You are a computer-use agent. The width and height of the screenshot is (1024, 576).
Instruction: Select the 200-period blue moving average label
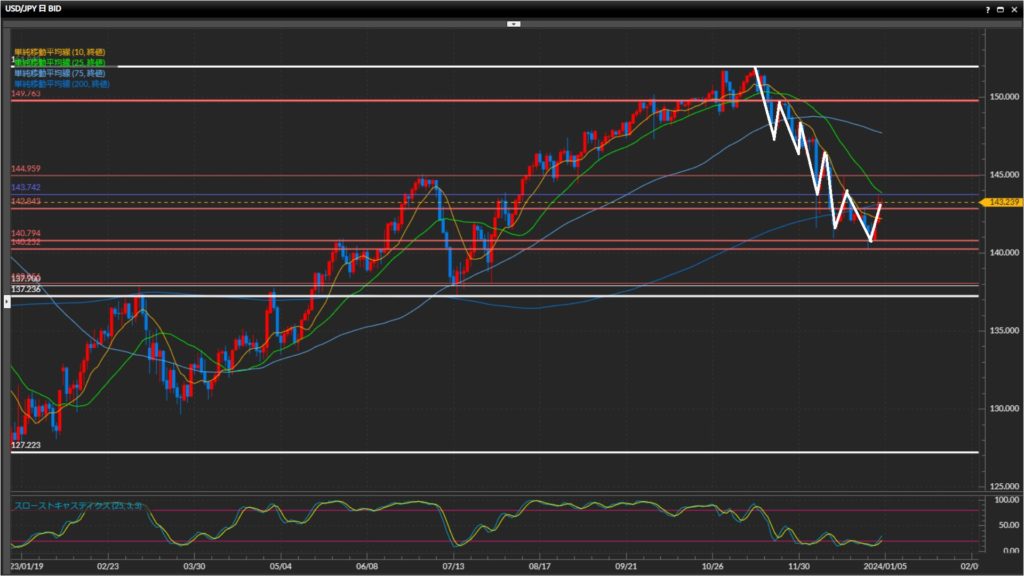coord(62,83)
